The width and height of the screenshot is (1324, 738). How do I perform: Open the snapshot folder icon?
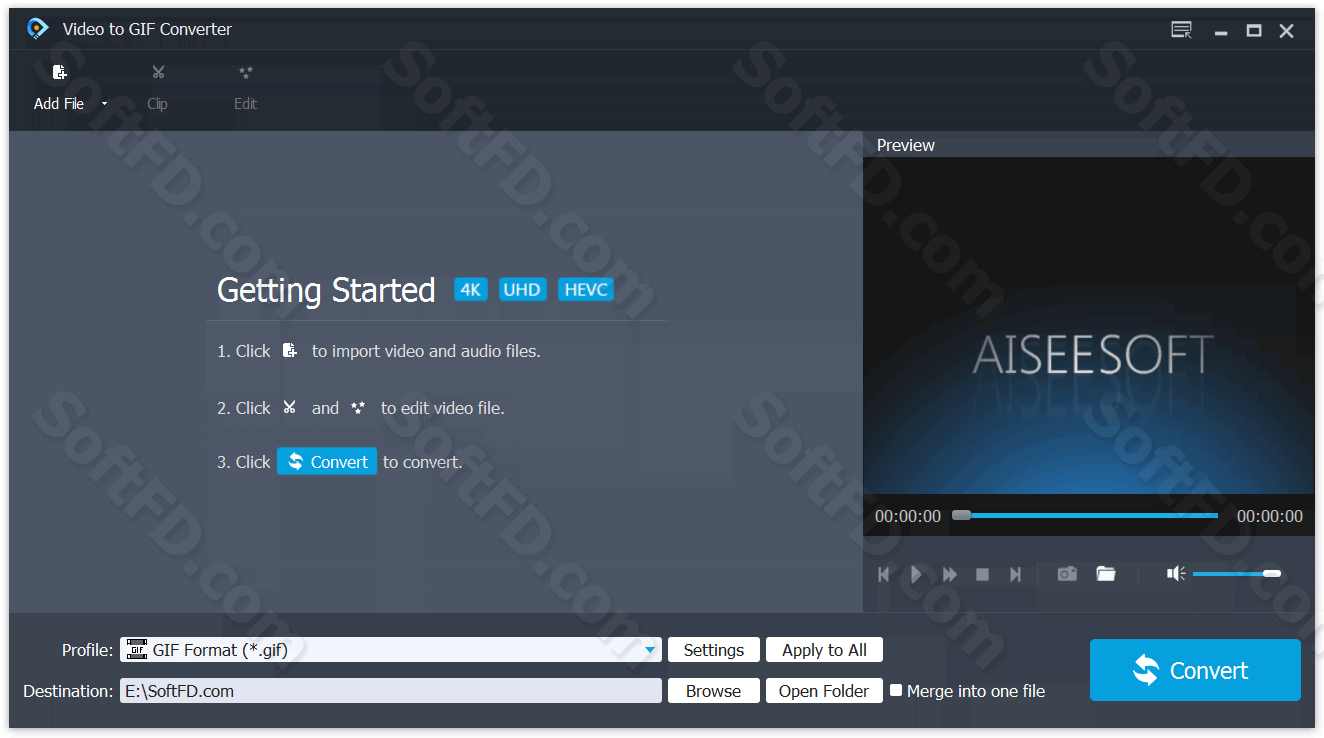1106,574
